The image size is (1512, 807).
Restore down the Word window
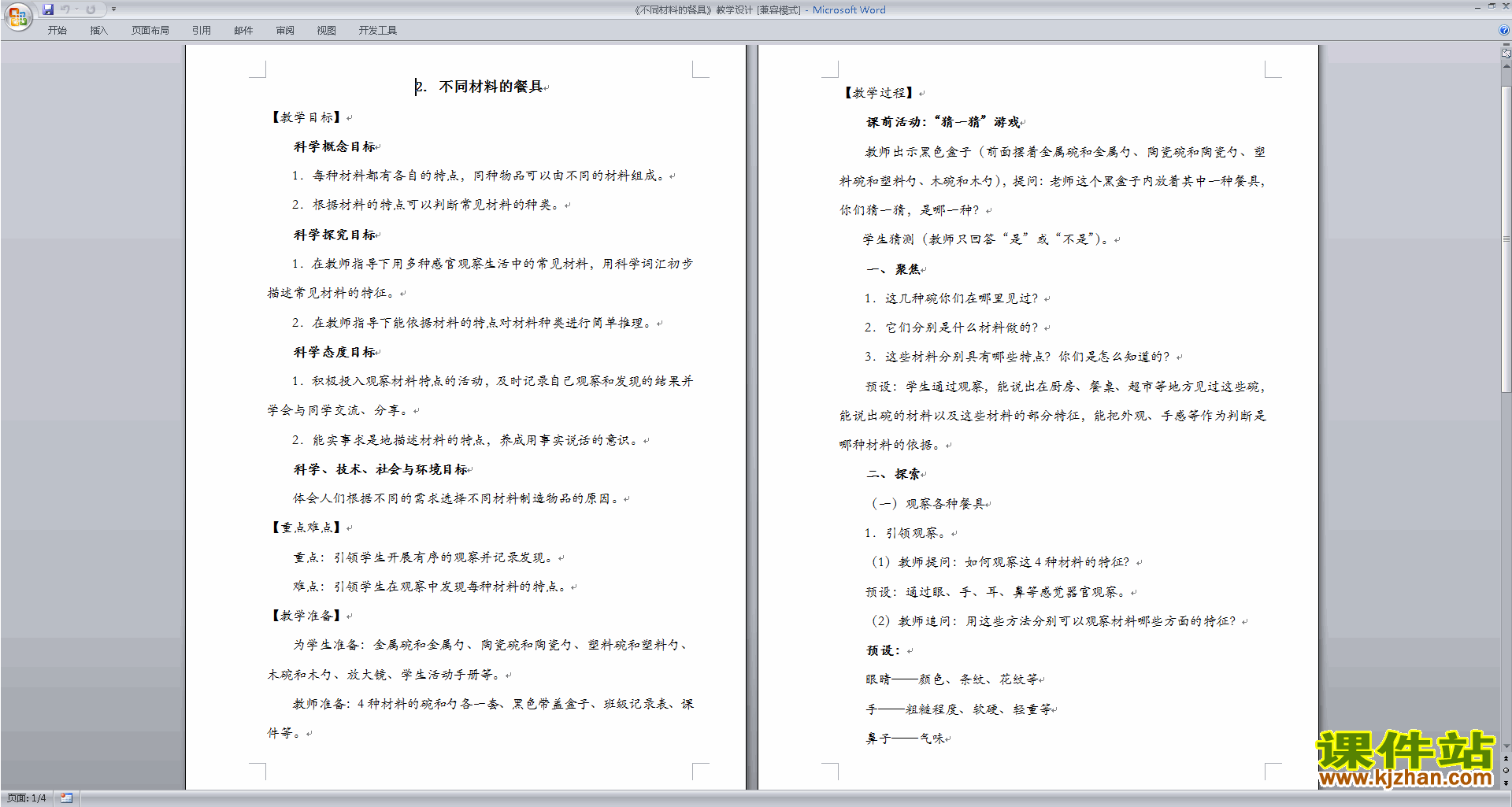point(1492,7)
